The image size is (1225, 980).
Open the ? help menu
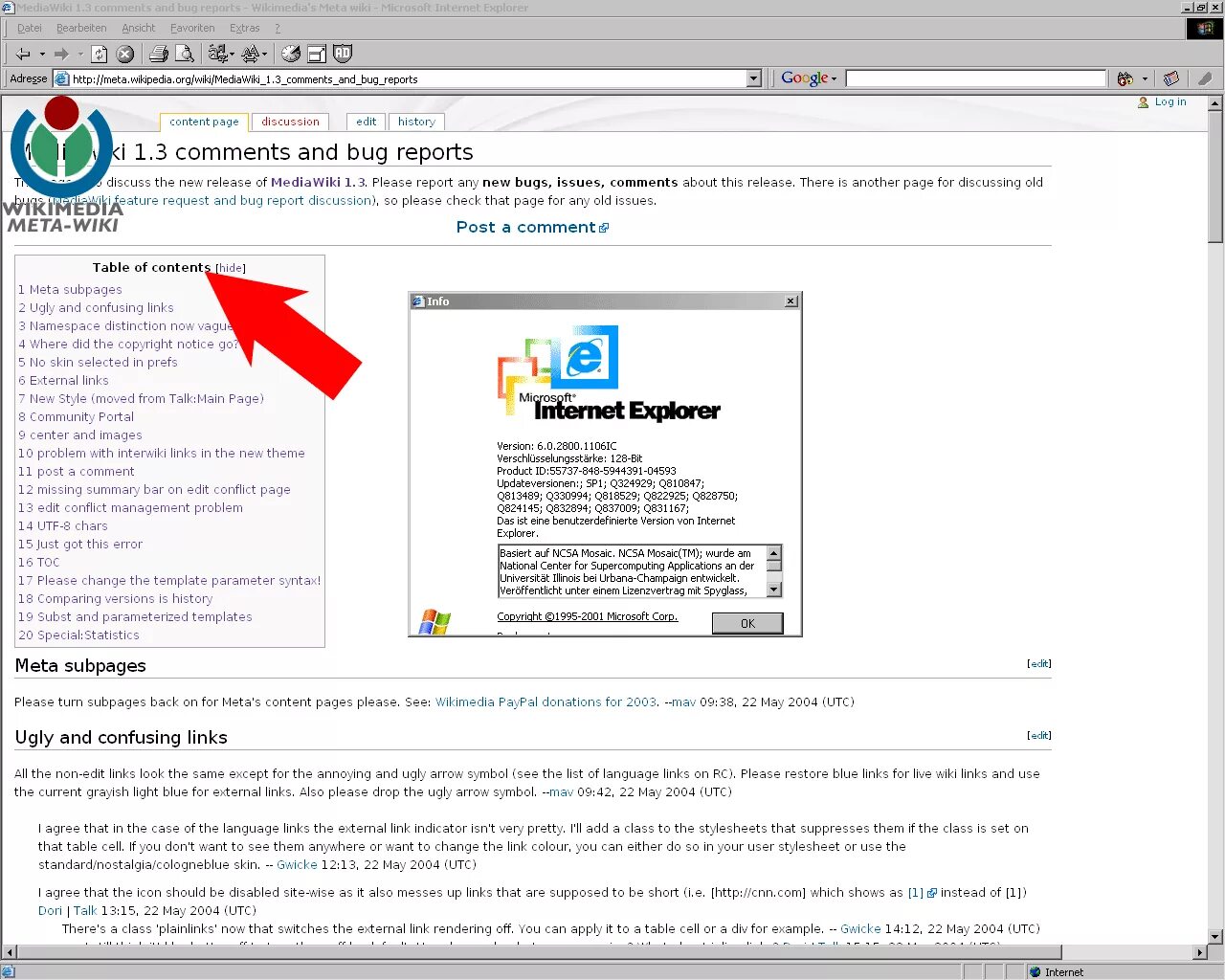click(x=278, y=28)
